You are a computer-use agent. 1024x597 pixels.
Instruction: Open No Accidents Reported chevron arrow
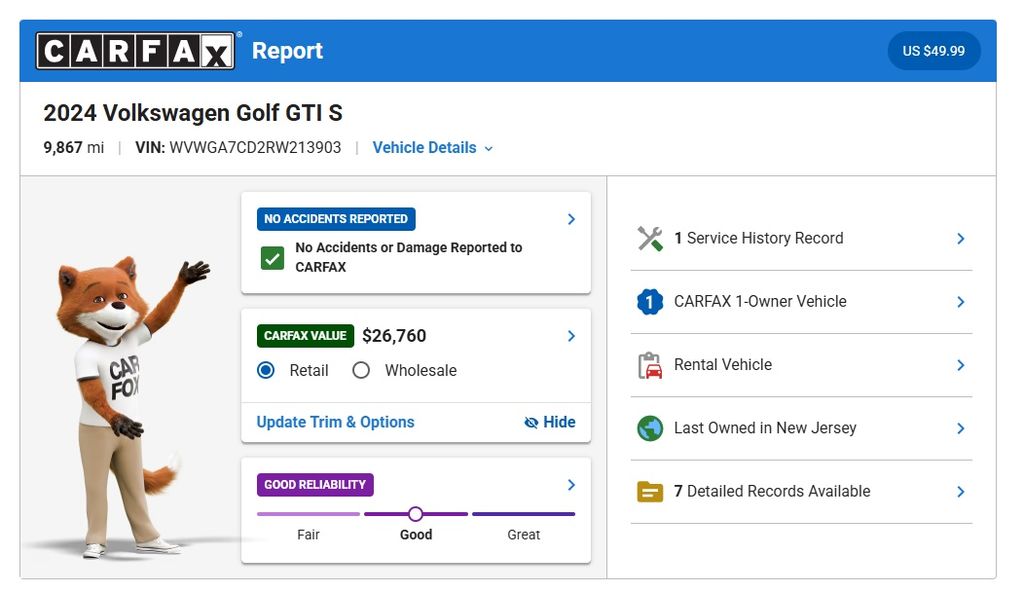click(571, 219)
